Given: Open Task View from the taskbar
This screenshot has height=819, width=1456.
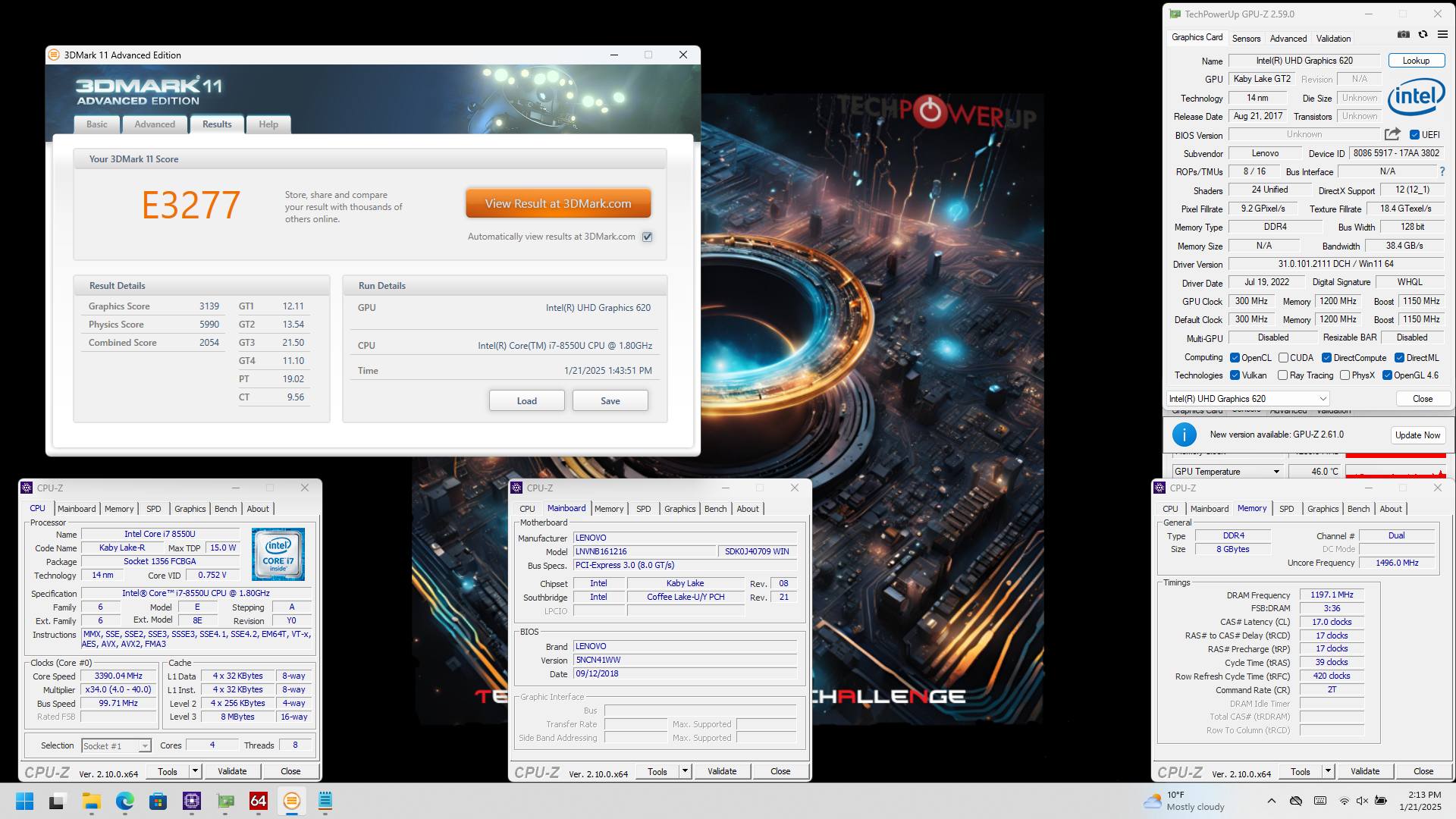Looking at the screenshot, I should tap(57, 801).
